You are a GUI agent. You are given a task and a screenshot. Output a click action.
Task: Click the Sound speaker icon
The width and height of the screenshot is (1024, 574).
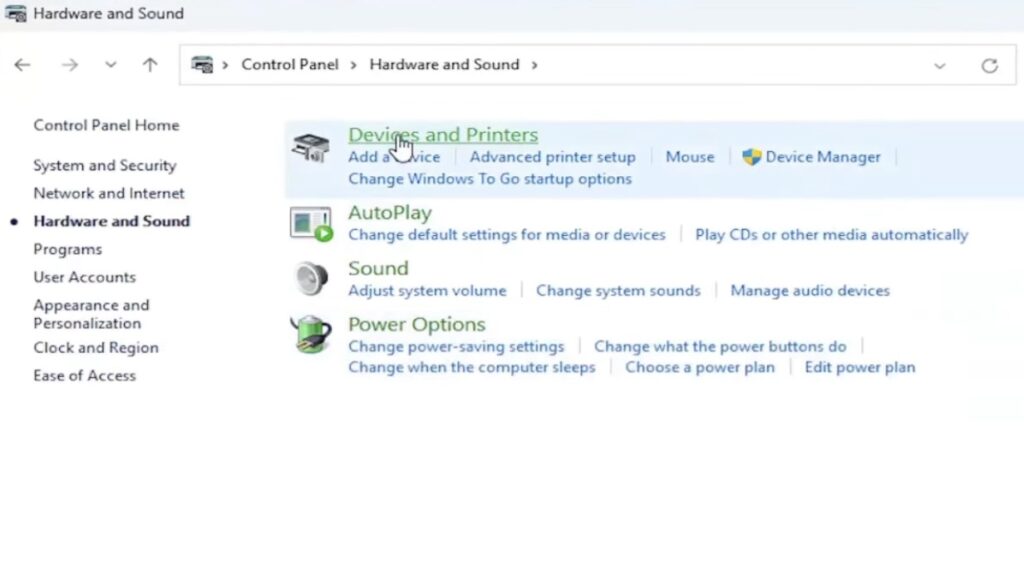[310, 279]
